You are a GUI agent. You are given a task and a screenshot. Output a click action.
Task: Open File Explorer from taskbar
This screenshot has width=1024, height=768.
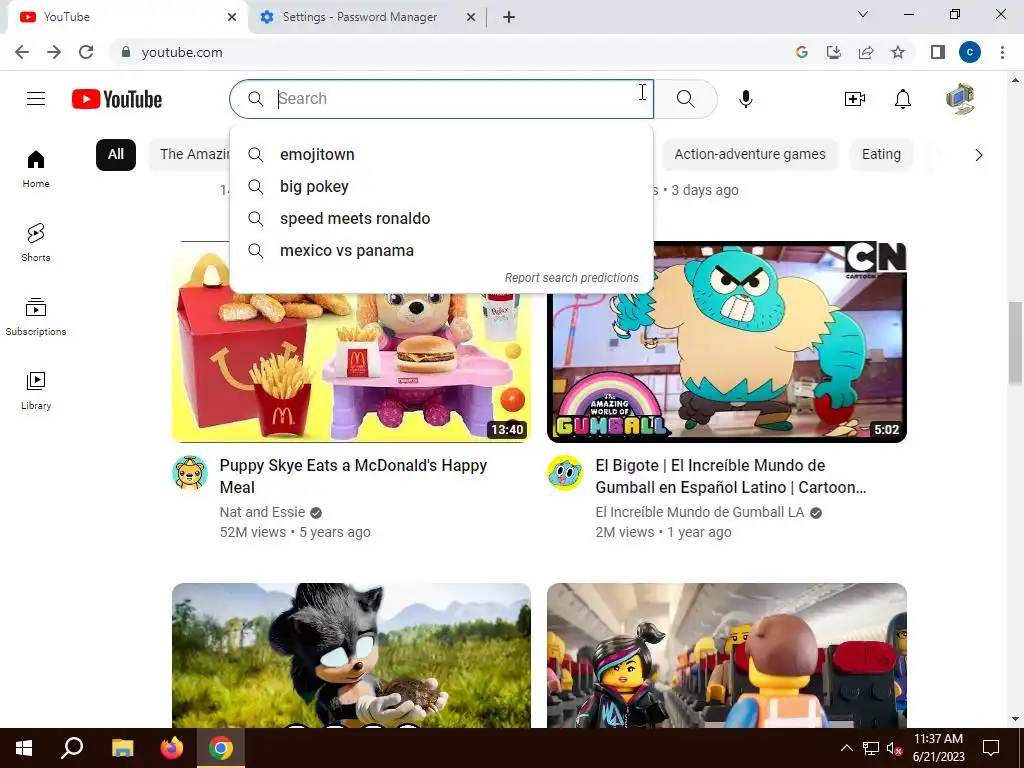coord(122,748)
